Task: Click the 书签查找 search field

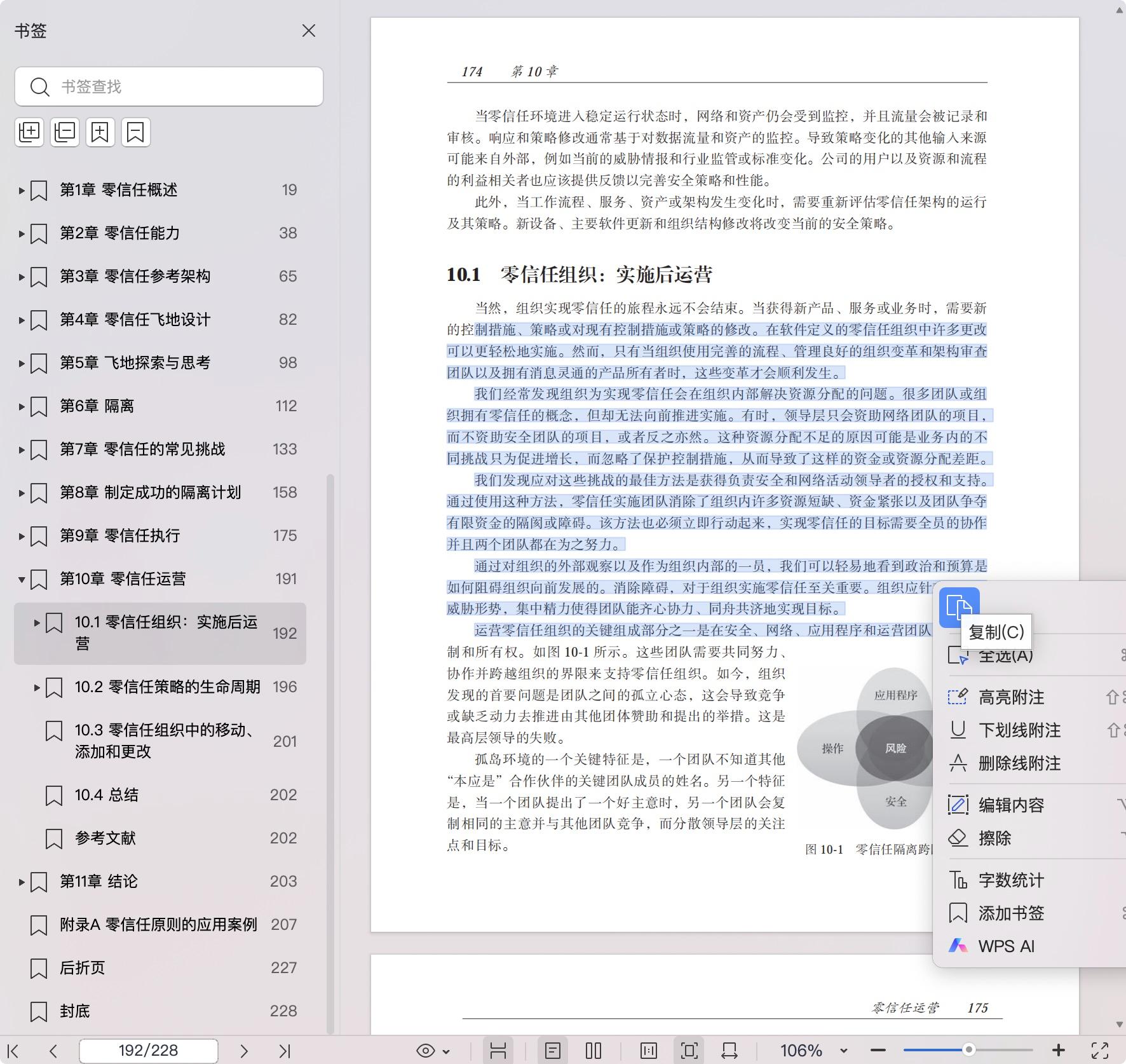Action: click(x=169, y=86)
